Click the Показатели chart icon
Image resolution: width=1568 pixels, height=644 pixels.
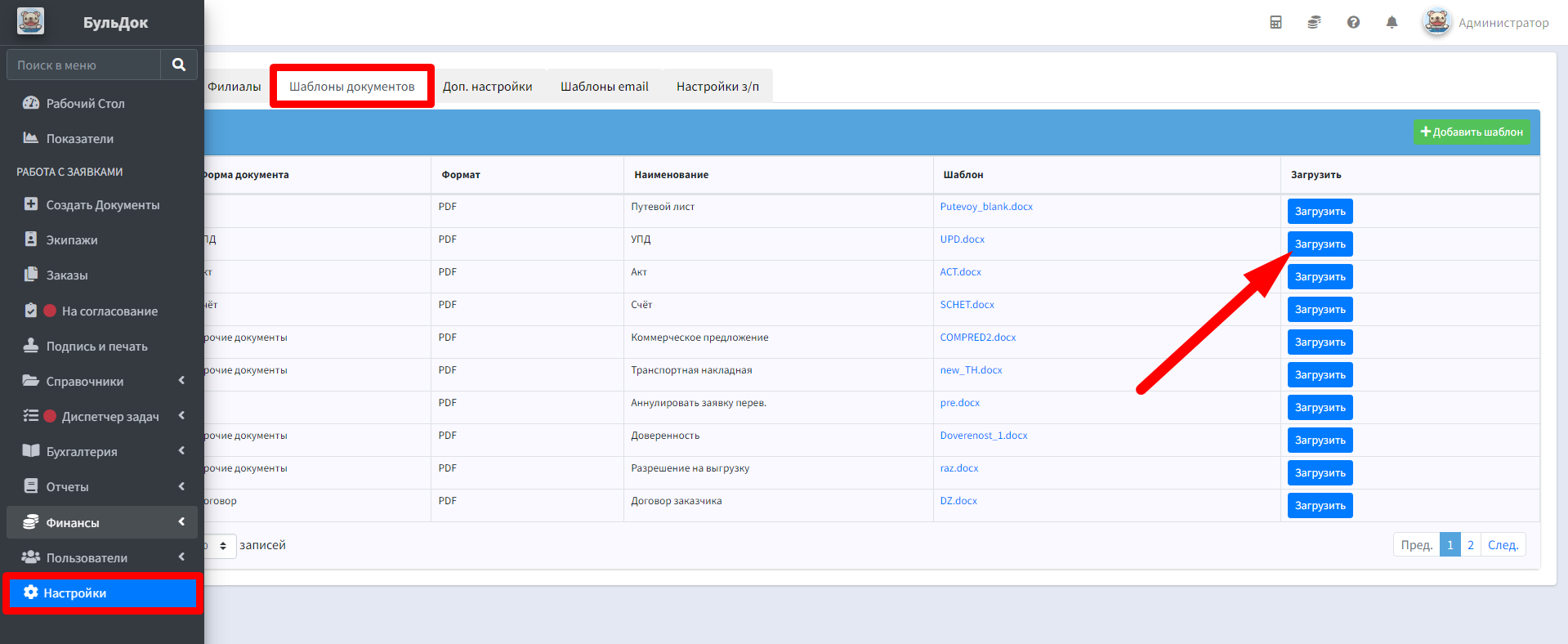pos(31,138)
